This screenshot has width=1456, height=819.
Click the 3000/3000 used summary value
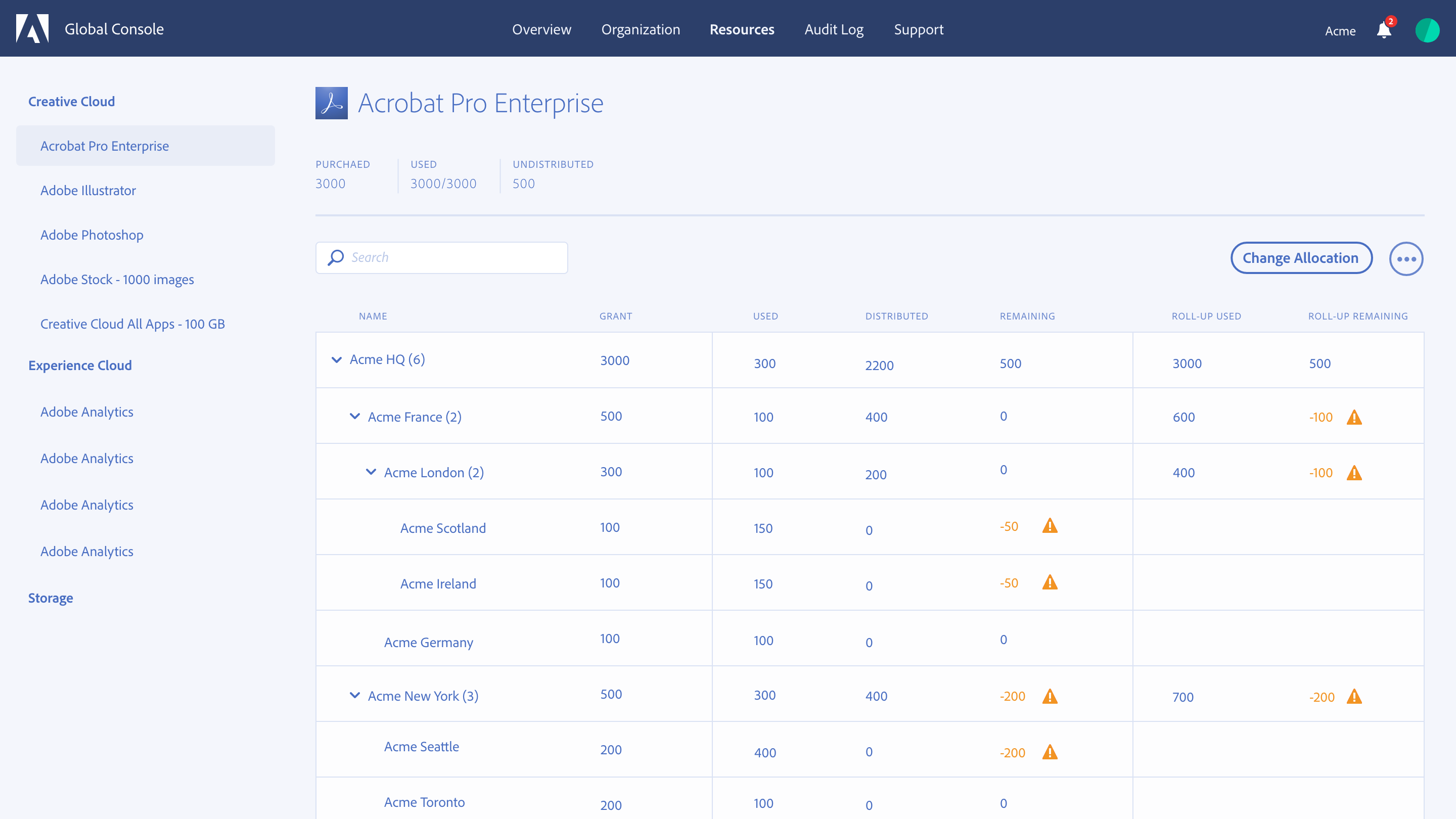click(x=444, y=184)
